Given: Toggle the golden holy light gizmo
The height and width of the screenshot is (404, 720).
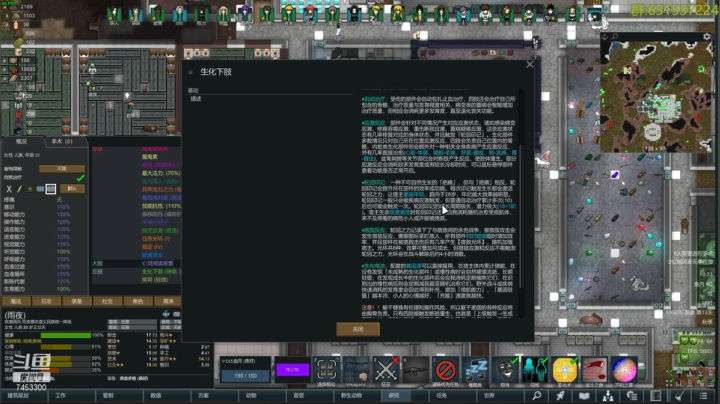Looking at the screenshot, I should (565, 370).
